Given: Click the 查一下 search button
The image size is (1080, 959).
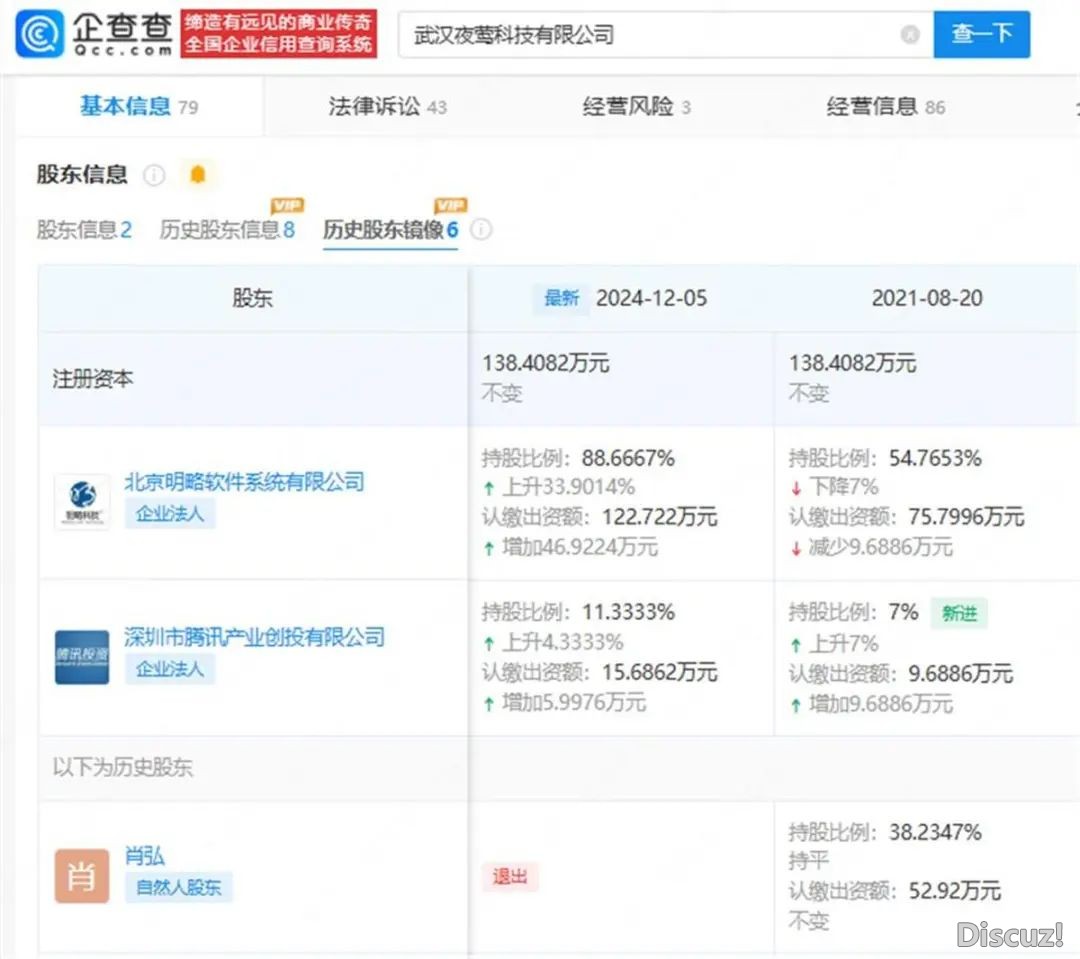Looking at the screenshot, I should tap(982, 34).
